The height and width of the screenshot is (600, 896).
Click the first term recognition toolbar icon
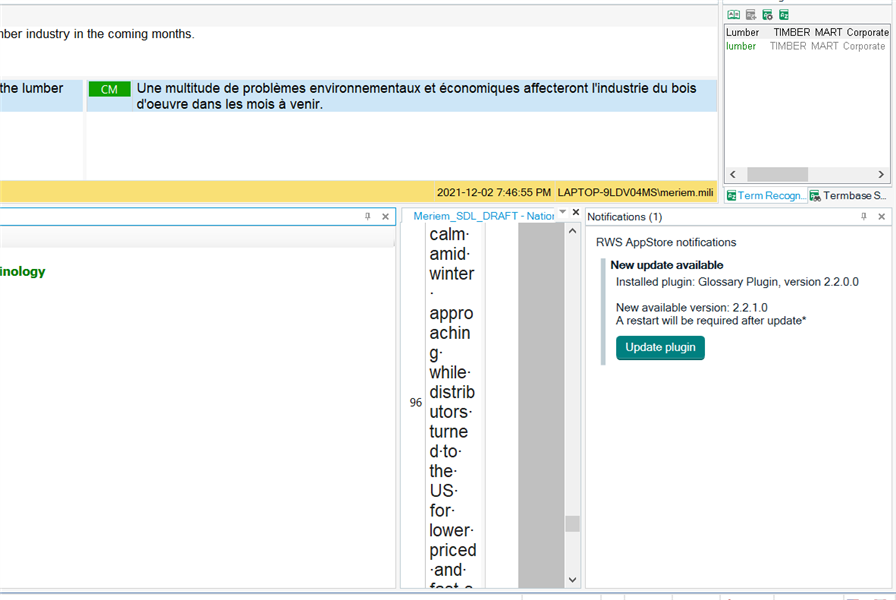click(733, 14)
